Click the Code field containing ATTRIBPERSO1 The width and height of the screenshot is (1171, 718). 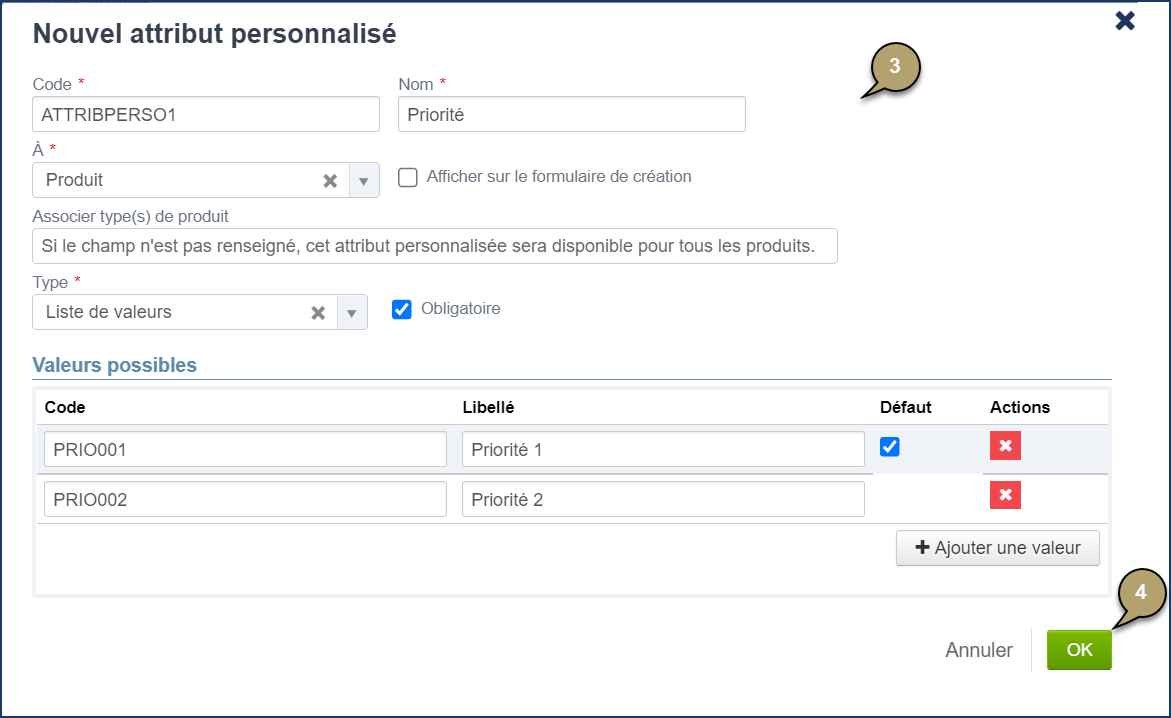pyautogui.click(x=205, y=114)
